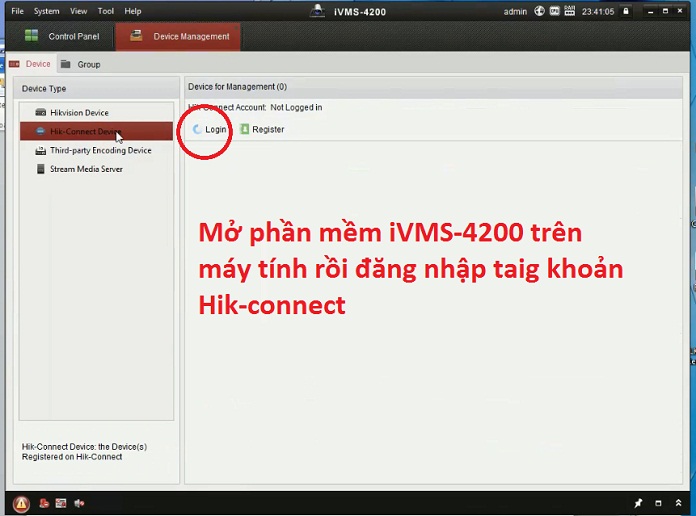Click the Device Management tab icon
Image resolution: width=696 pixels, height=516 pixels.
click(135, 36)
